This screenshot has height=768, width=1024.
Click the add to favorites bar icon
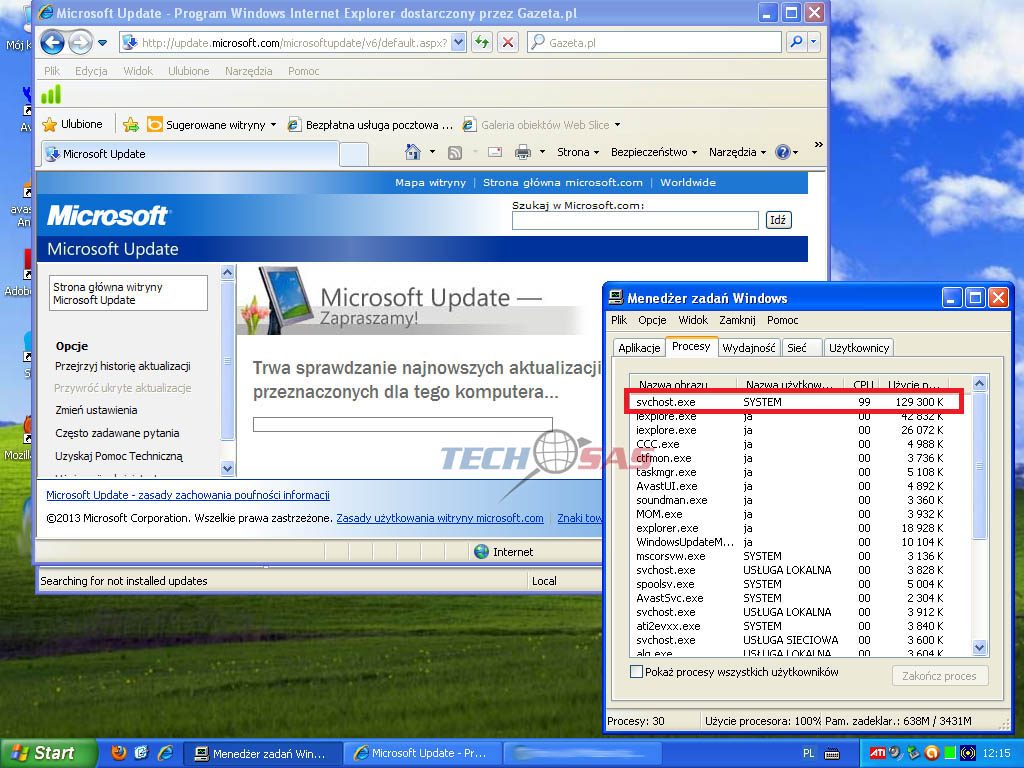click(x=131, y=124)
